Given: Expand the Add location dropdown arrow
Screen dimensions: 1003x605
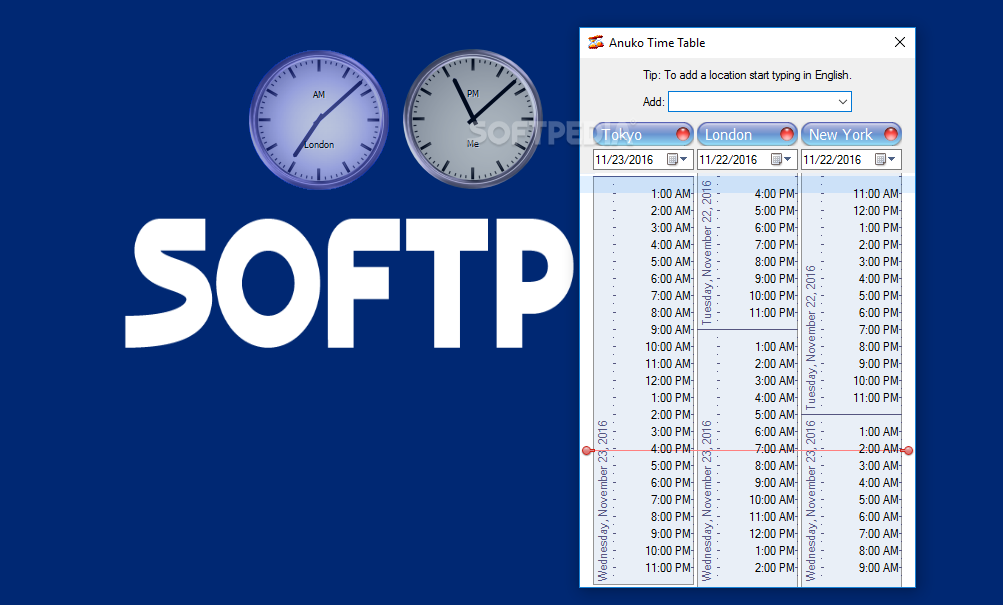Looking at the screenshot, I should tap(842, 102).
